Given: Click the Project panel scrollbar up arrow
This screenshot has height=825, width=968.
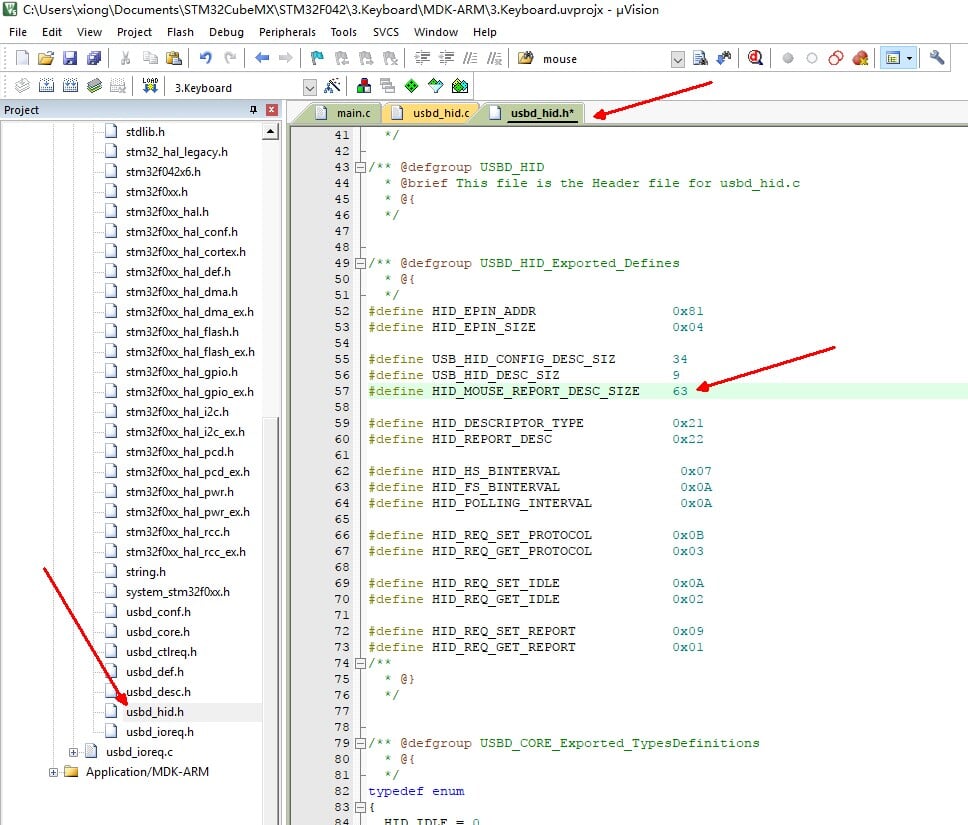Looking at the screenshot, I should point(270,131).
